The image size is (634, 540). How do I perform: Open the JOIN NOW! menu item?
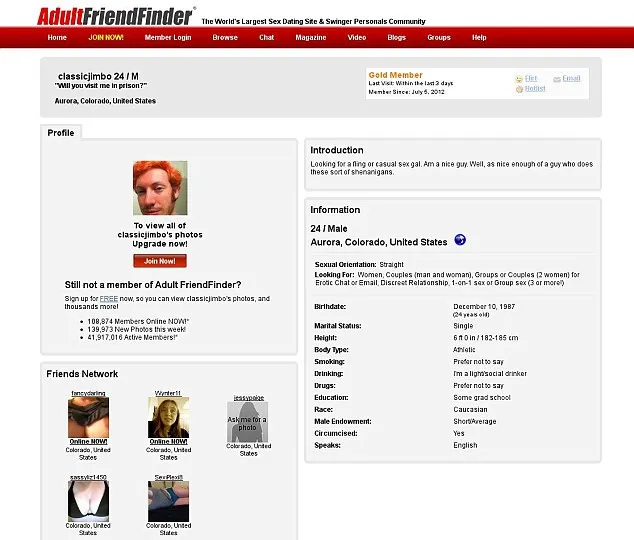[106, 38]
